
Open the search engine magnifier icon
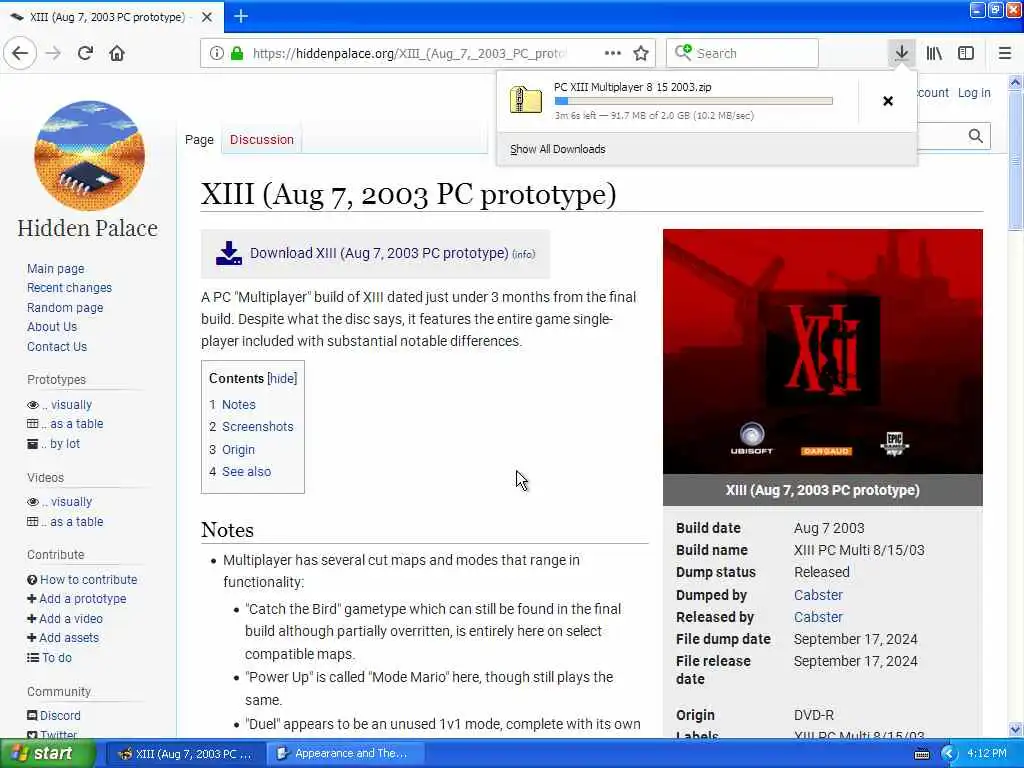point(683,52)
